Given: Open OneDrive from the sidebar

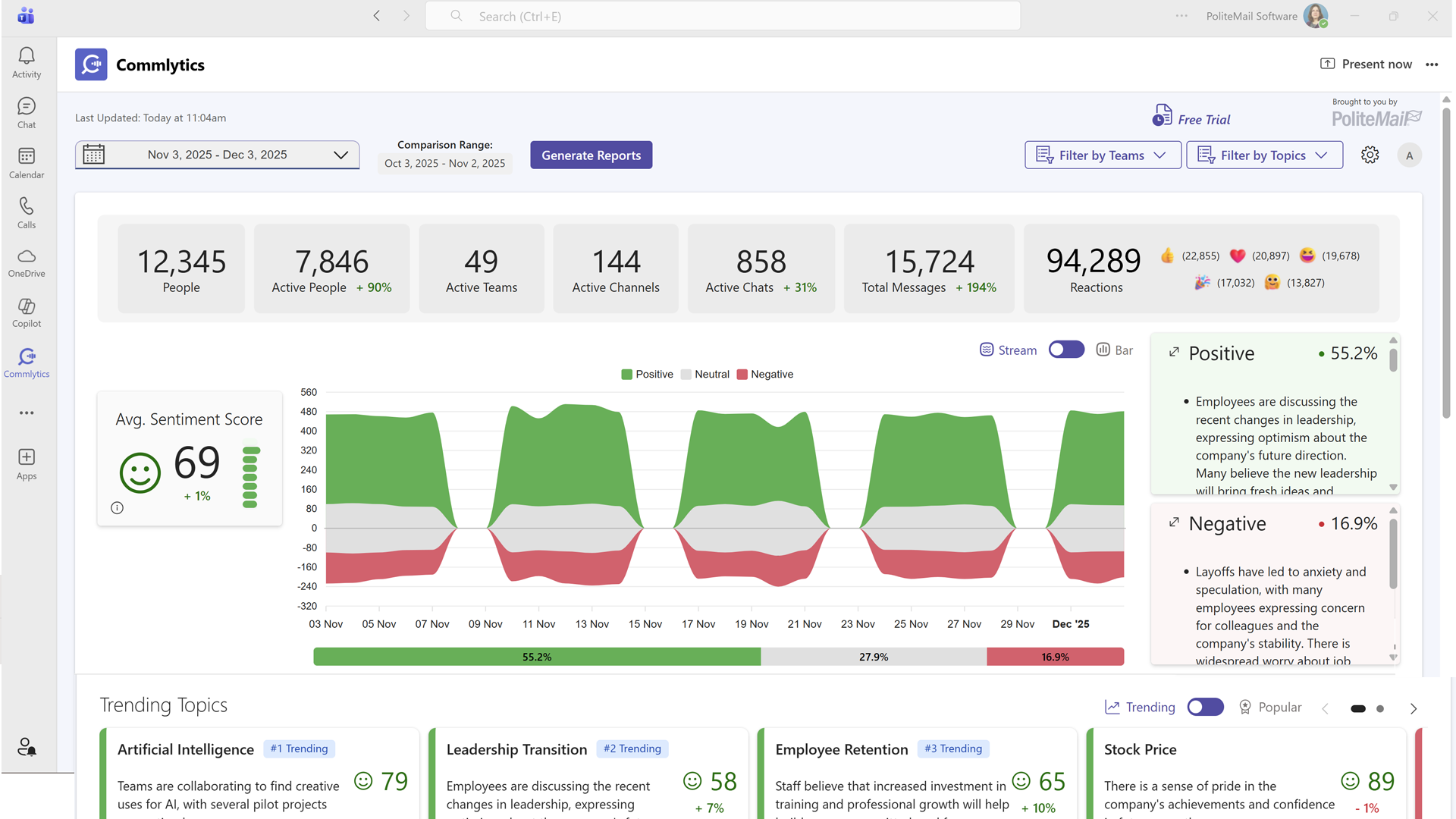Looking at the screenshot, I should tap(27, 262).
